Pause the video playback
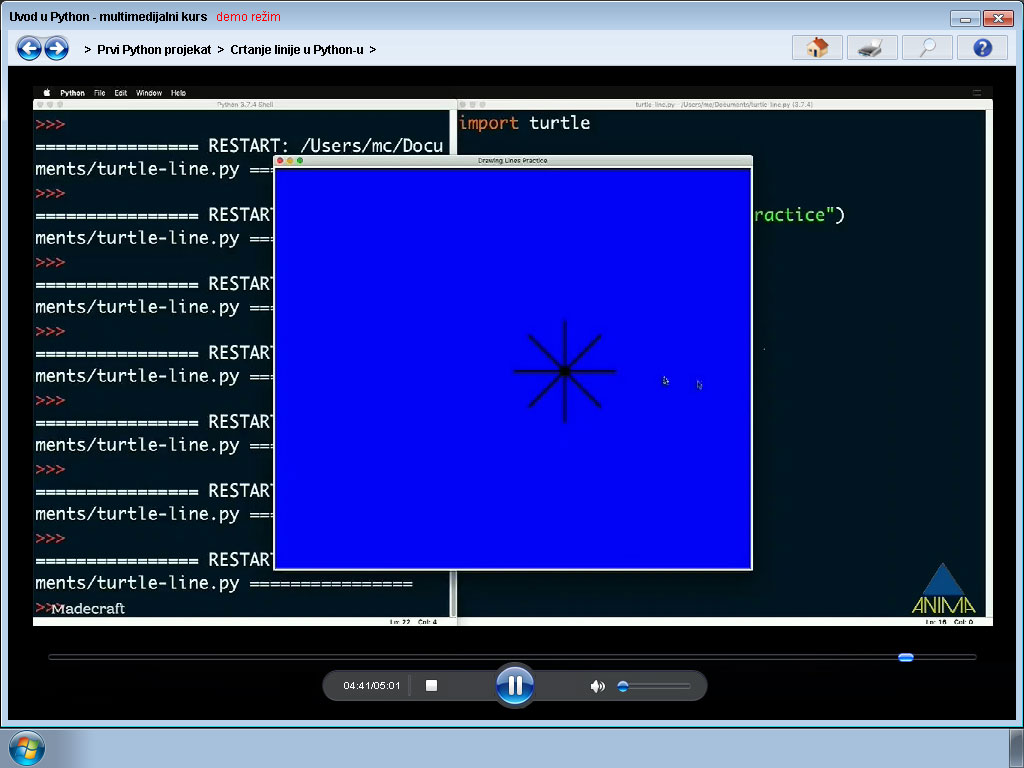Viewport: 1024px width, 768px height. [515, 686]
